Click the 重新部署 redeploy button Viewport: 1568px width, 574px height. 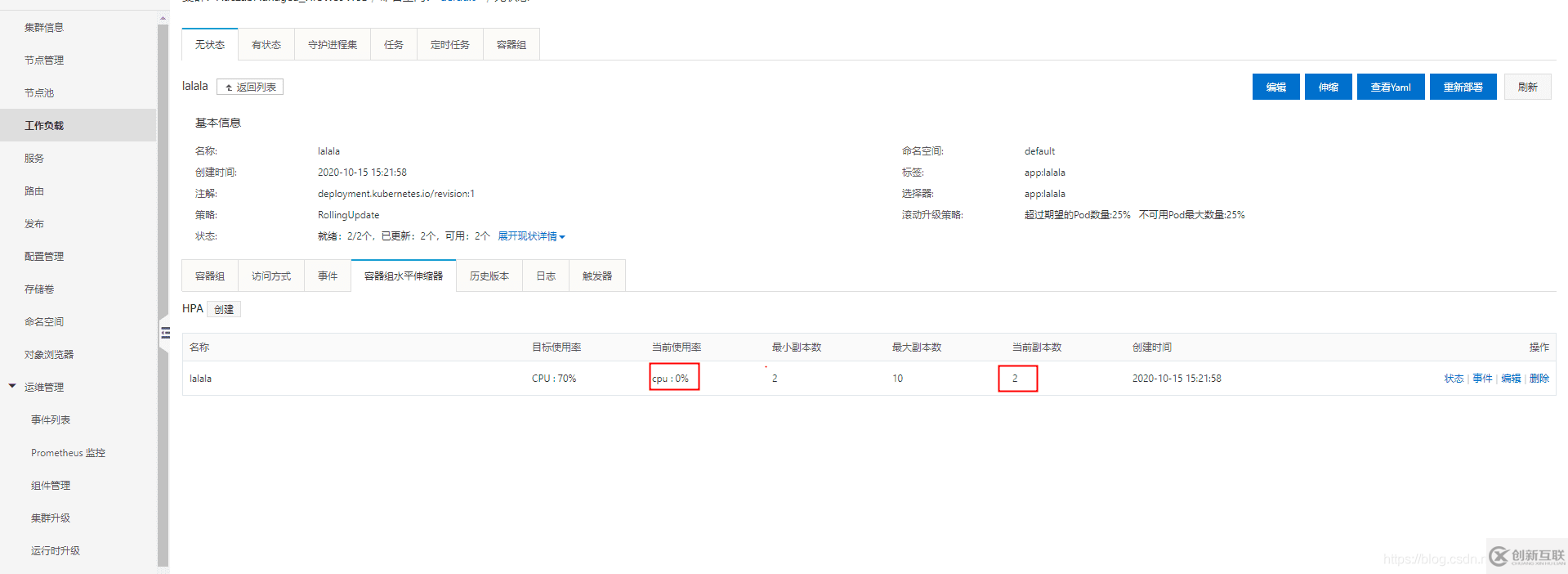pyautogui.click(x=1463, y=87)
